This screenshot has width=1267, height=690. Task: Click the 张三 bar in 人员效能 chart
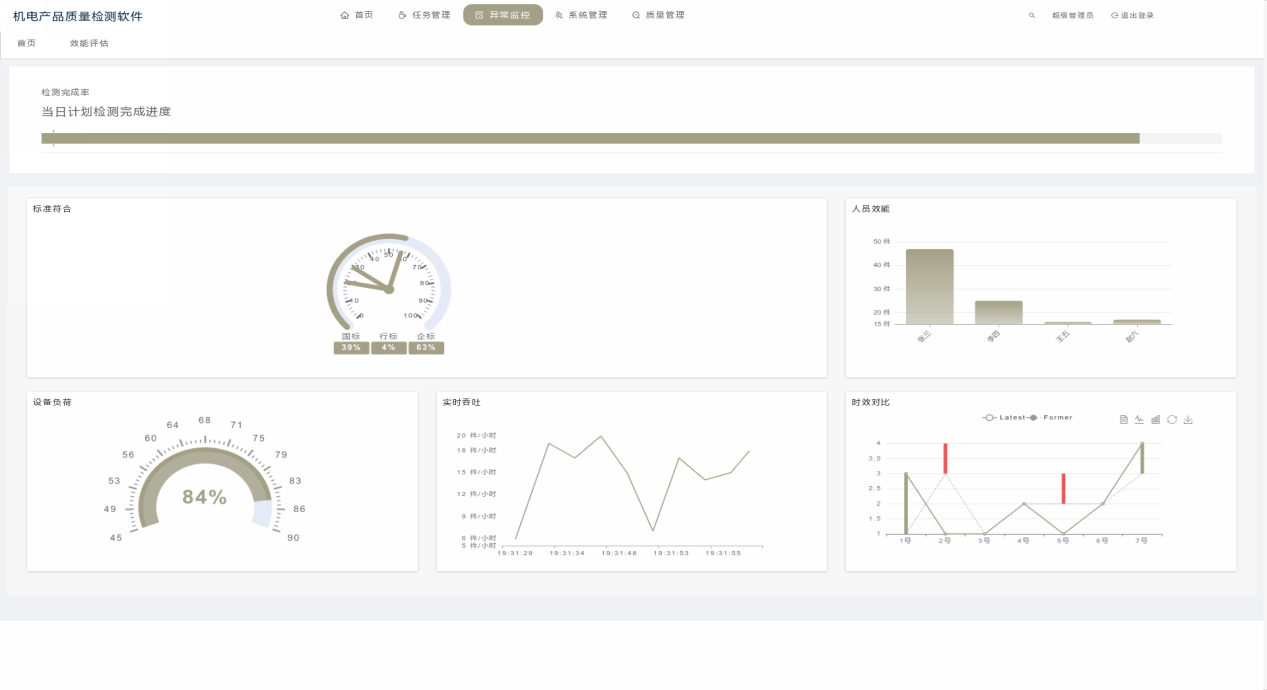pos(929,286)
